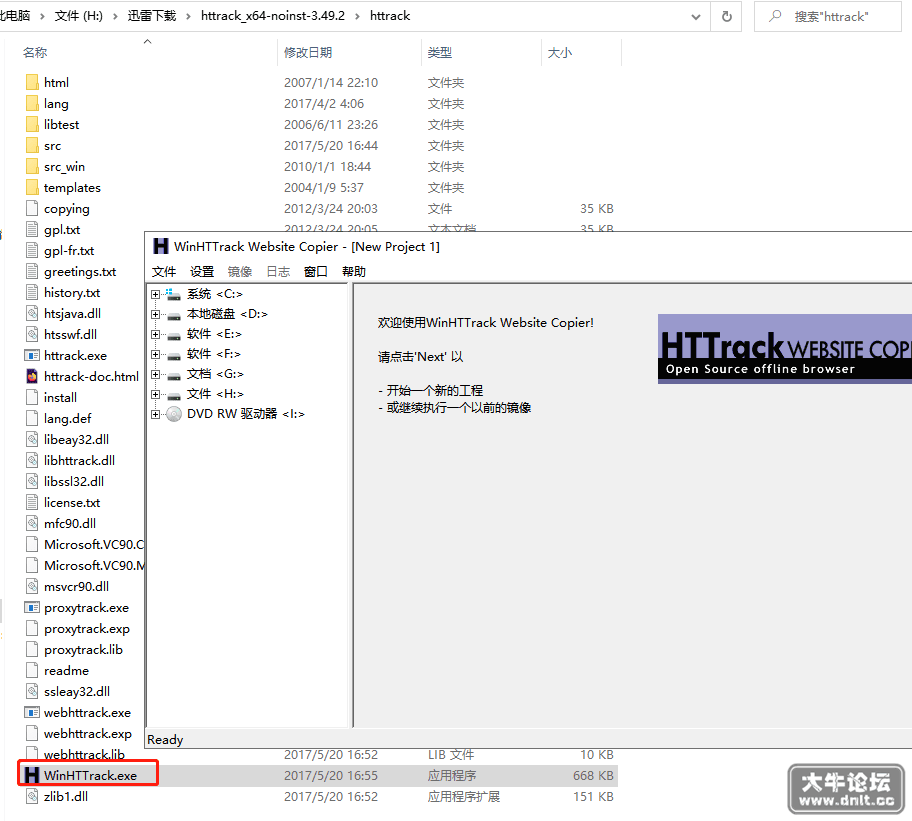The height and width of the screenshot is (821, 912).
Task: Select the DVD RW 驱动器 <I:> tree item
Action: click(x=245, y=414)
